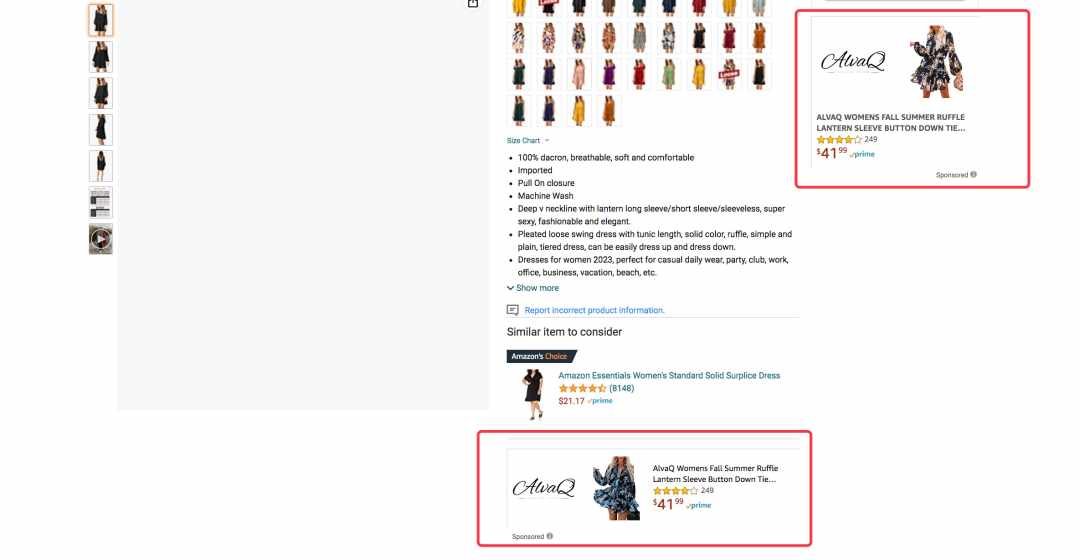Select the light green dress color swatch
1080x560 pixels.
pos(669,74)
